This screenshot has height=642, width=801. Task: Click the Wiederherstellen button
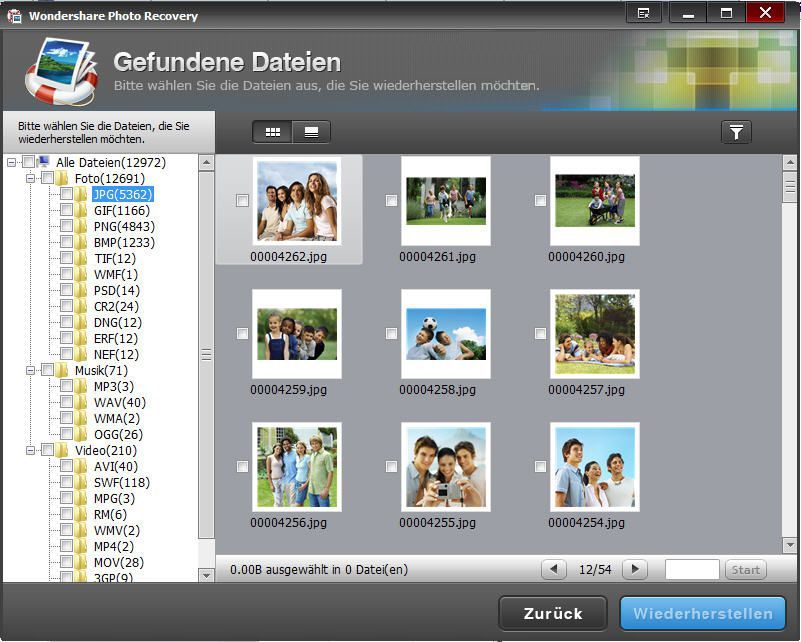pyautogui.click(x=703, y=613)
